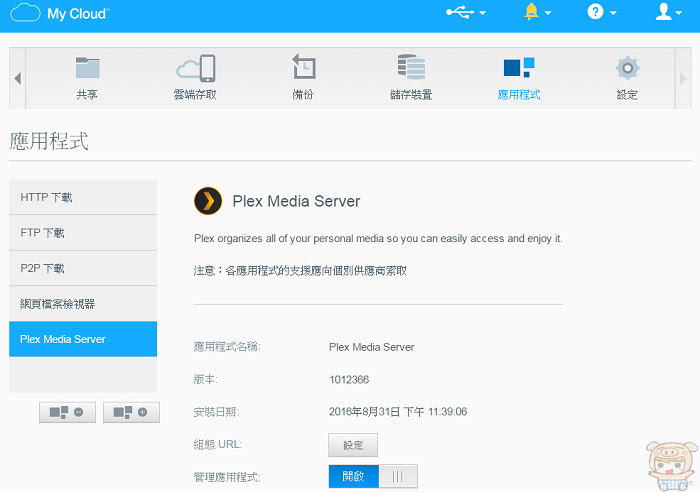Click the 應用程式 page heading
Screen dimensions: 700x492
pyautogui.click(x=49, y=142)
